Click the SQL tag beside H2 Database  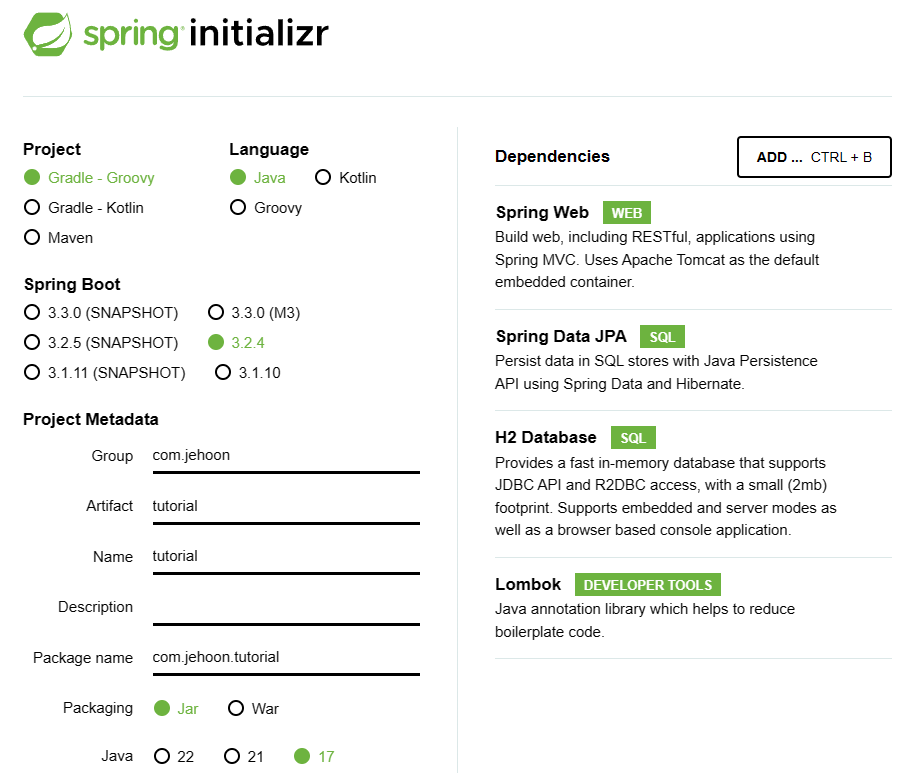[x=633, y=438]
